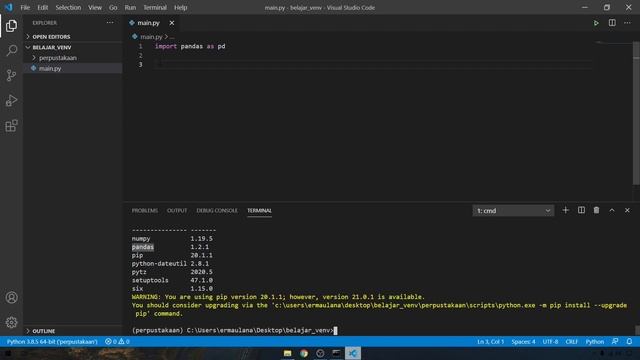Open the Accounts menu icon
This screenshot has width=640, height=360.
[x=11, y=298]
